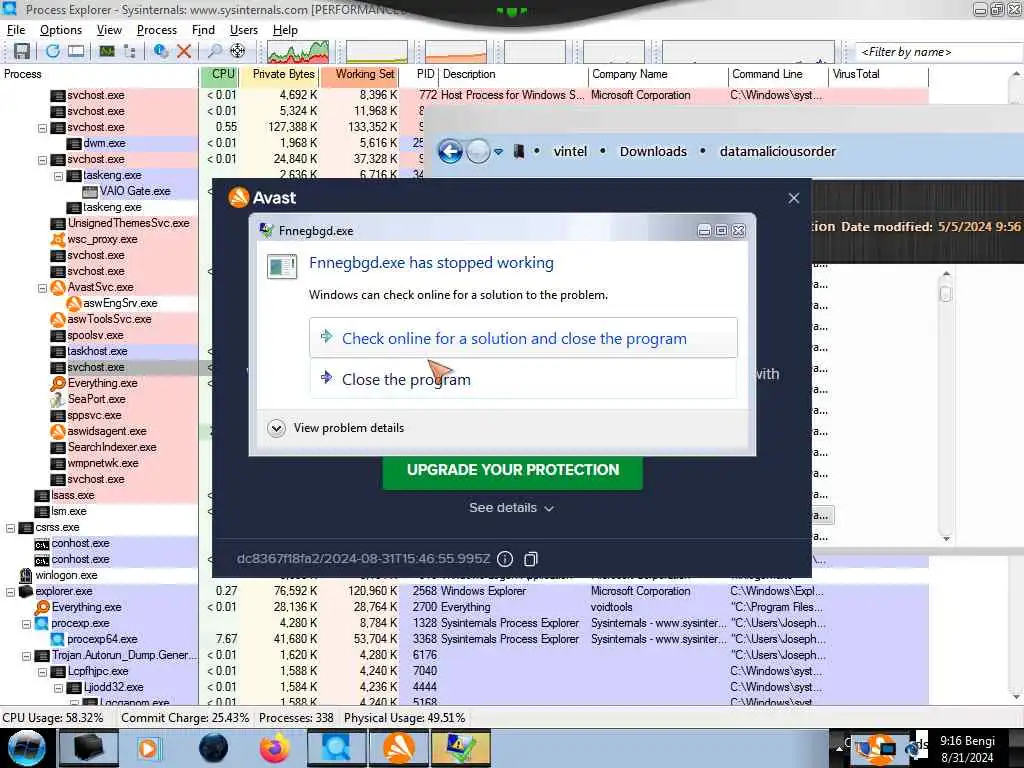Open the Find menu
1024x768 pixels.
(x=203, y=30)
